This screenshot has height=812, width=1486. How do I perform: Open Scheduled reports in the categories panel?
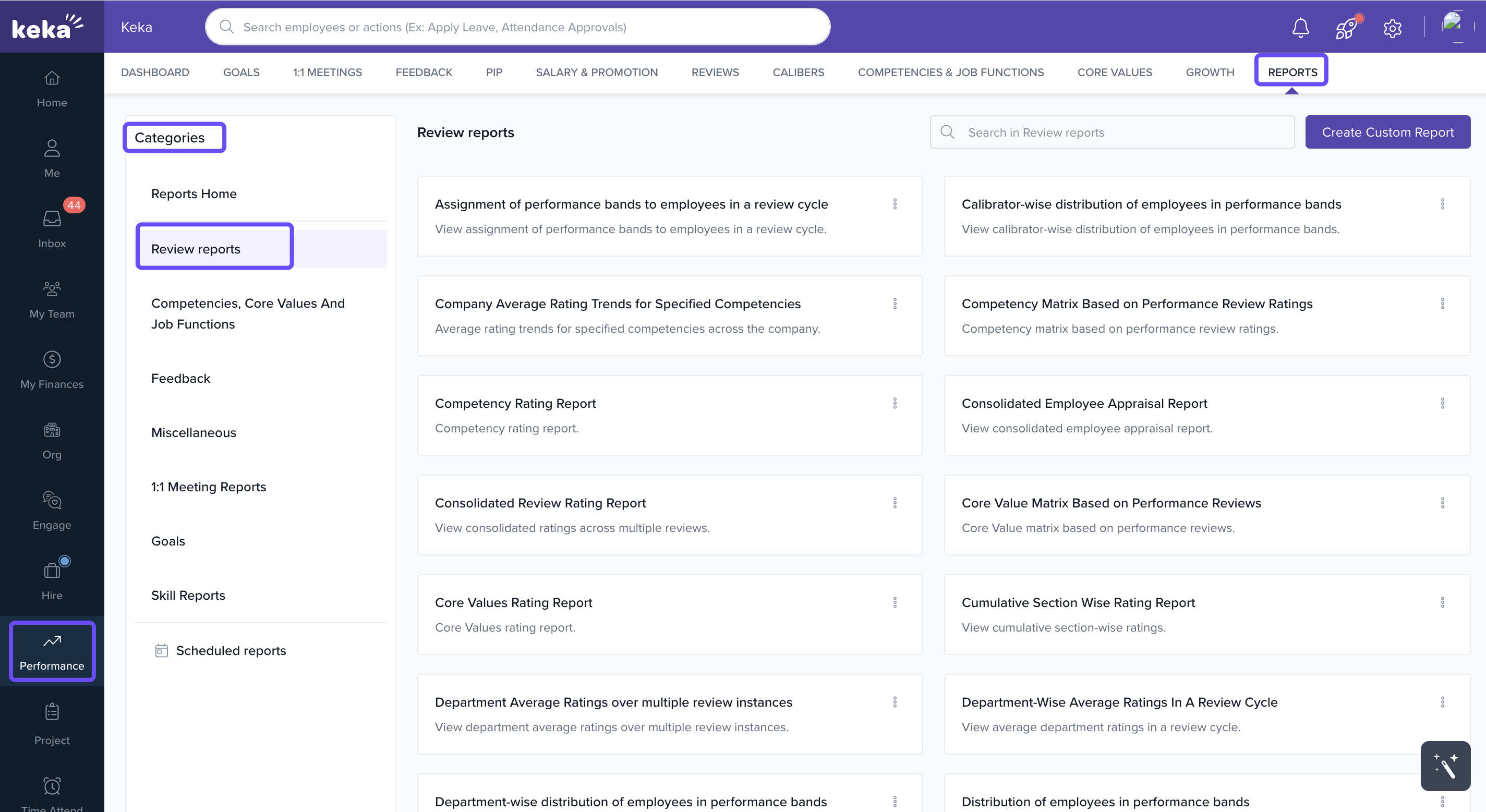231,650
